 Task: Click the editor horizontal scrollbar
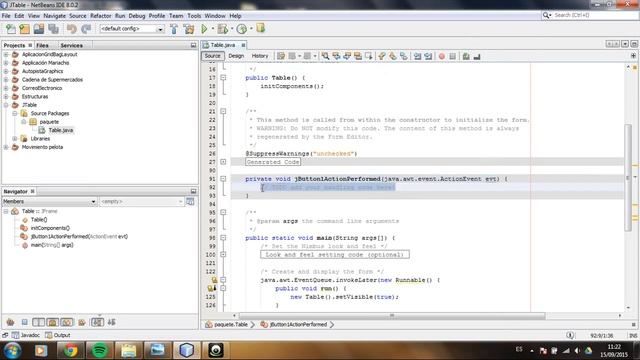coord(392,316)
